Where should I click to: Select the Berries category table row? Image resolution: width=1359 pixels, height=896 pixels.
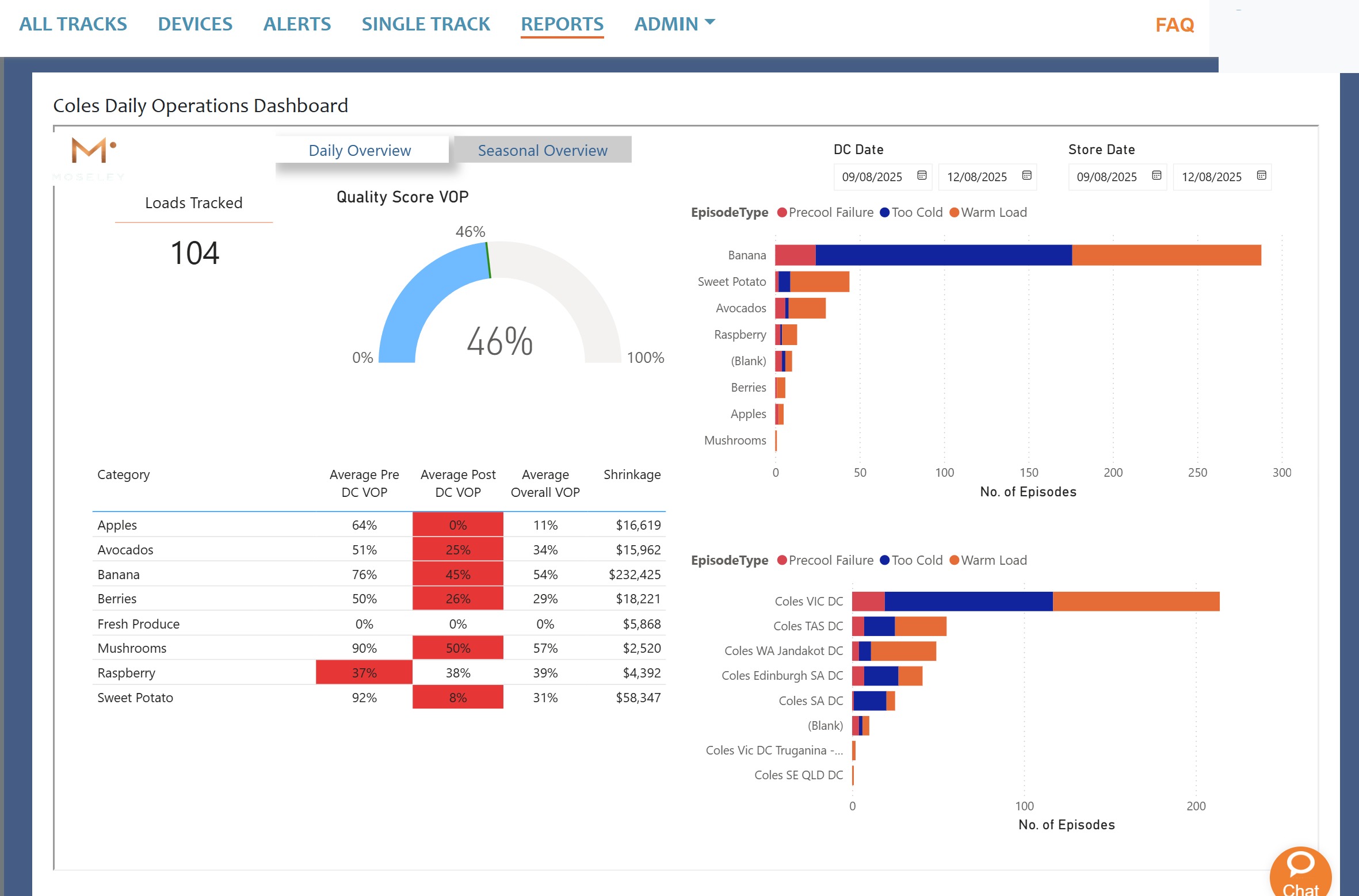click(379, 599)
